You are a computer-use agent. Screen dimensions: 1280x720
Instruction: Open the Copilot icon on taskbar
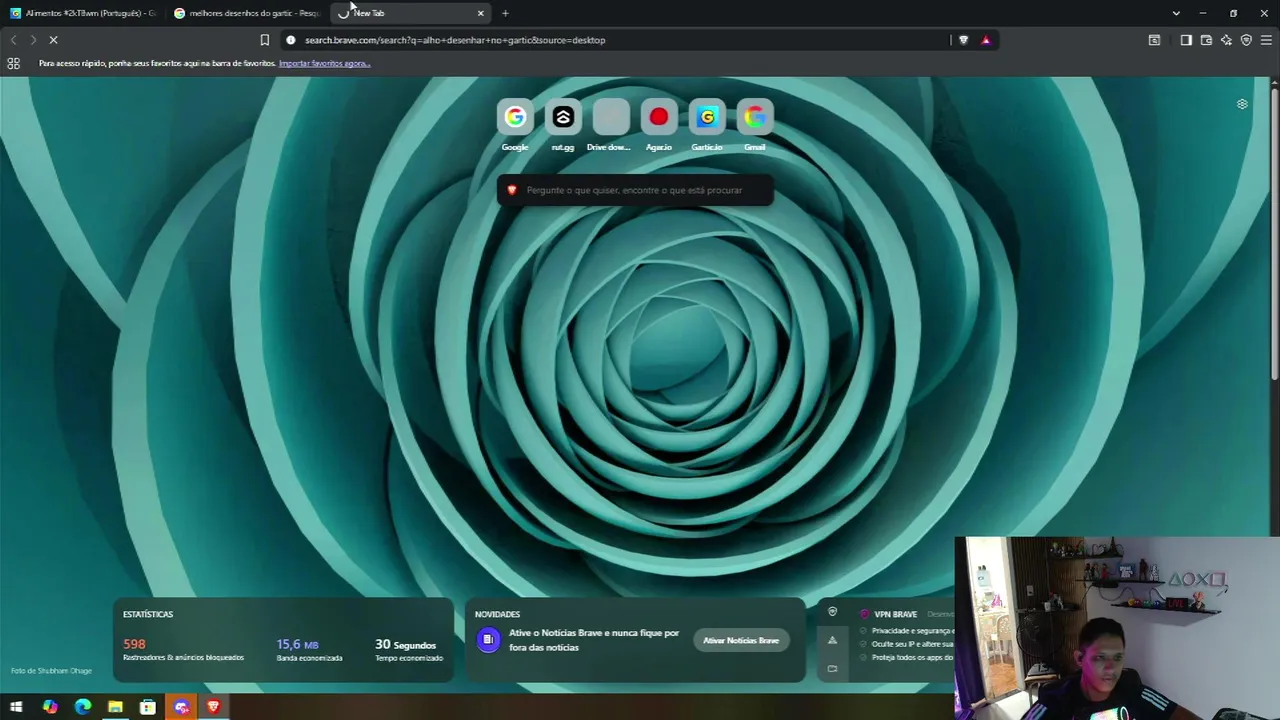tap(50, 707)
